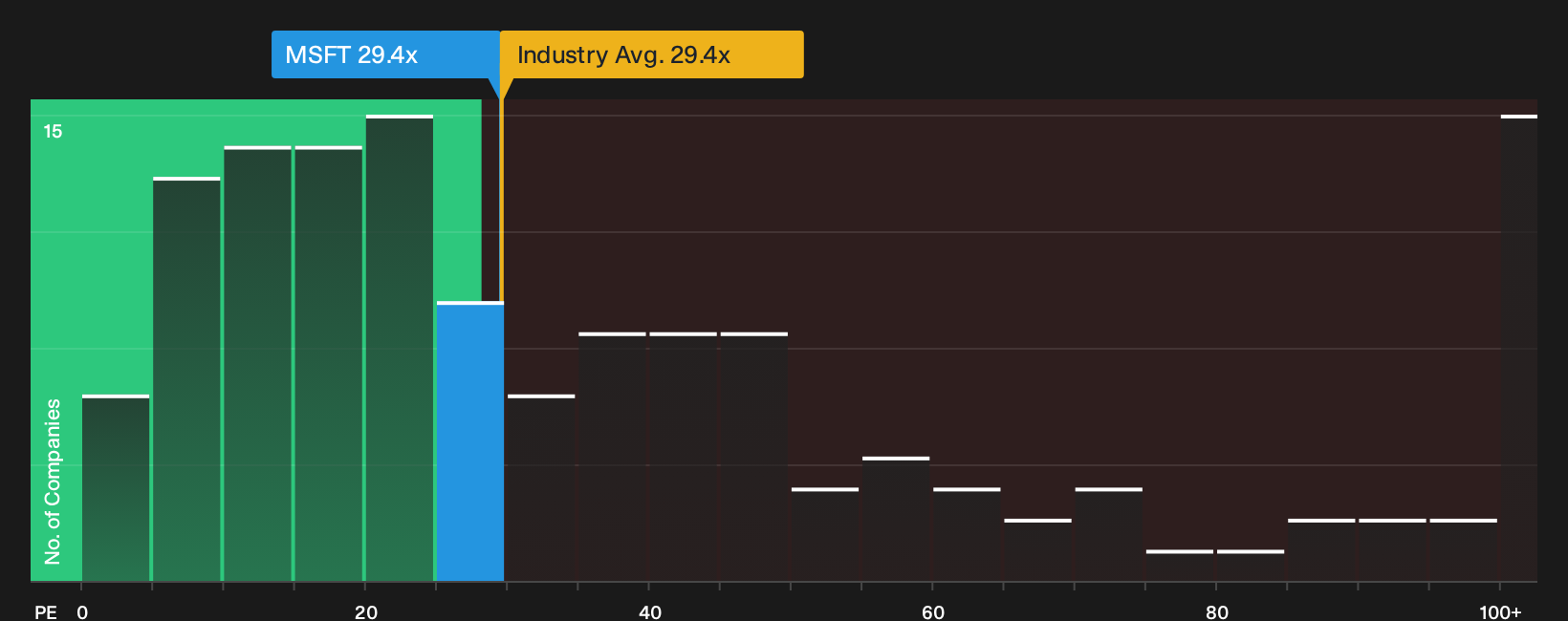Click the '60' x-axis tick label

tap(933, 611)
